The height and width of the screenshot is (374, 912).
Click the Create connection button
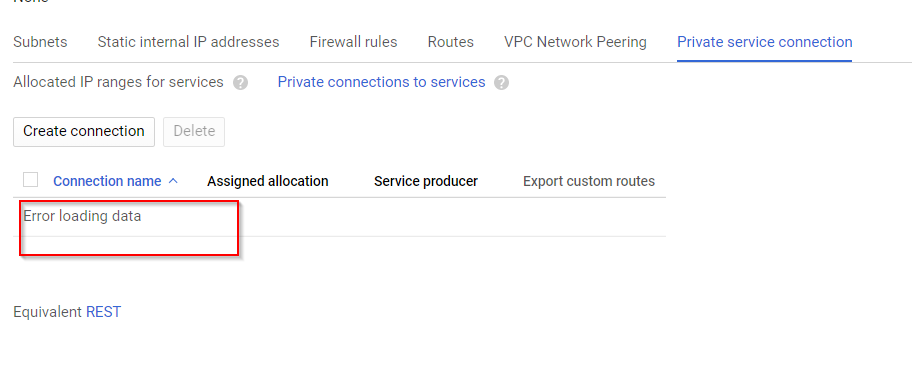[84, 131]
